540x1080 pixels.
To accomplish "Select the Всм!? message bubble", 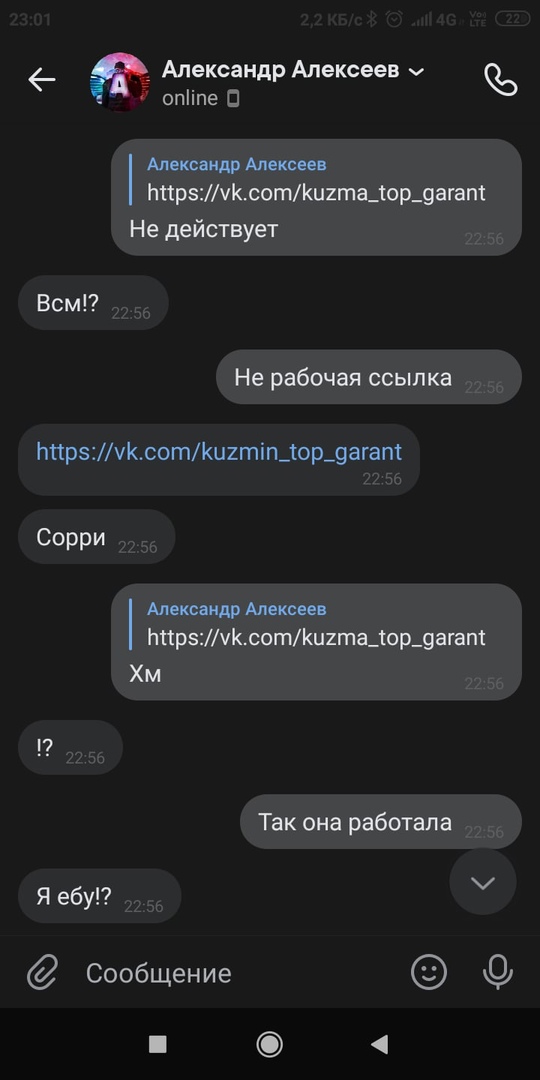I will click(x=93, y=303).
